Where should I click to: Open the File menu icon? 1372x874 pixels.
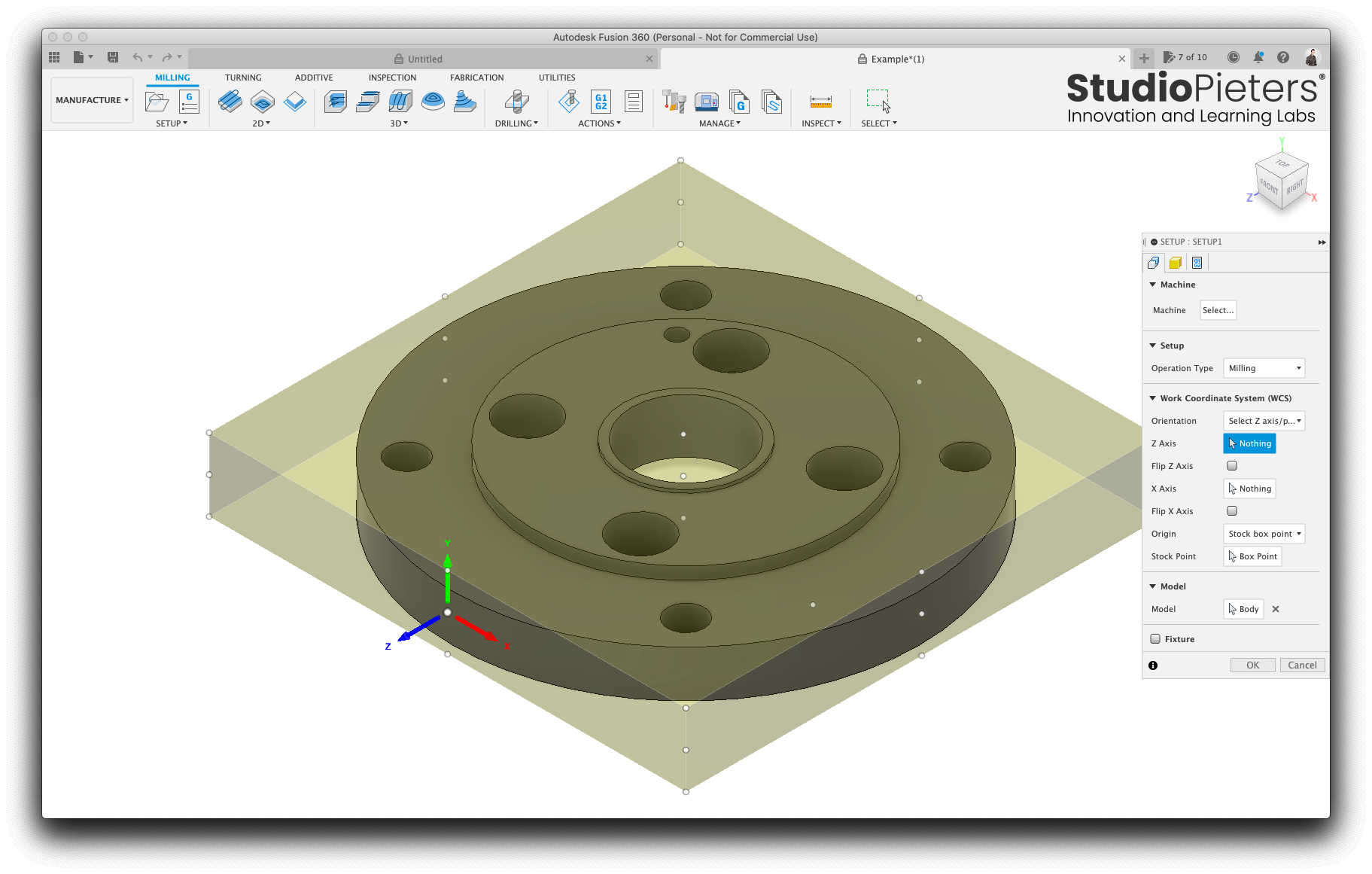pyautogui.click(x=82, y=57)
